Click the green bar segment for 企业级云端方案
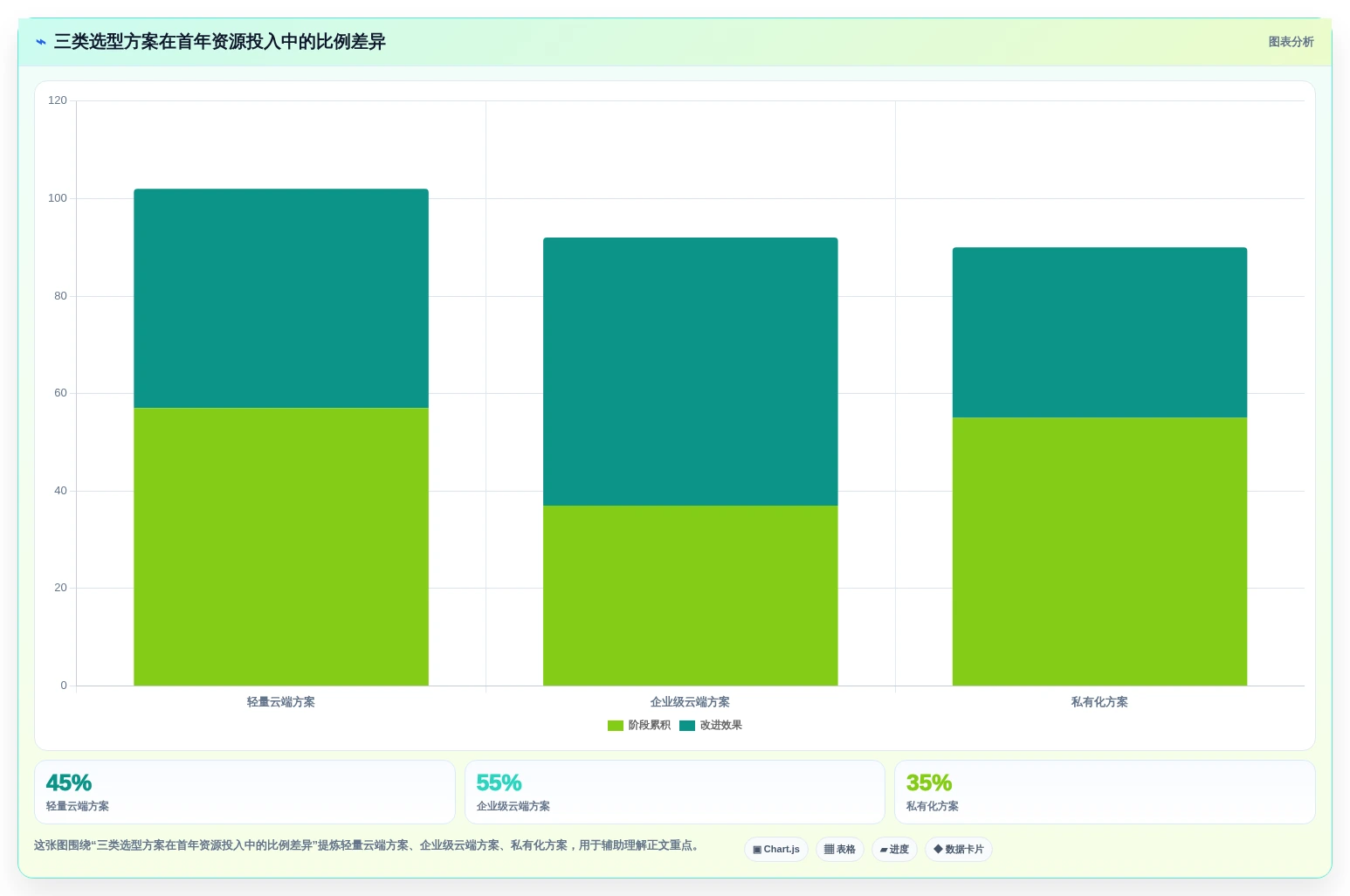Viewport: 1350px width, 896px height. (691, 596)
